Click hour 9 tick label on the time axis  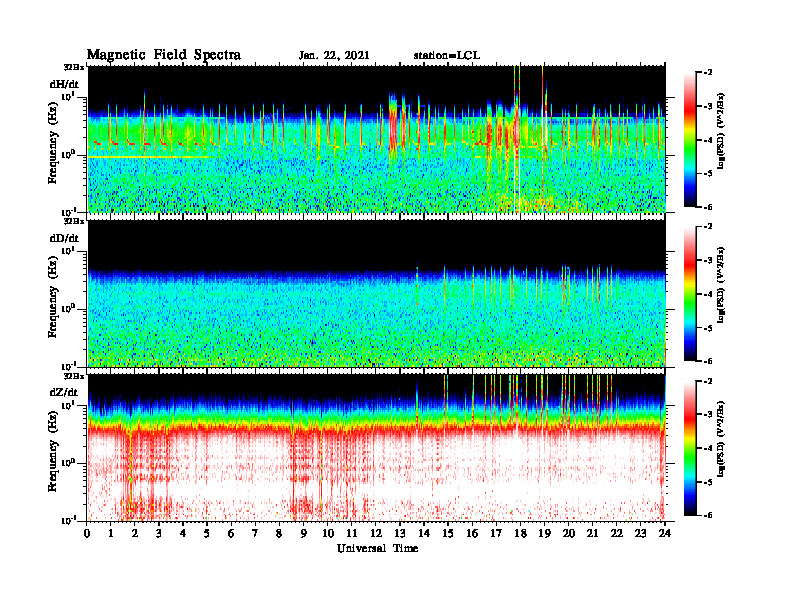point(304,533)
